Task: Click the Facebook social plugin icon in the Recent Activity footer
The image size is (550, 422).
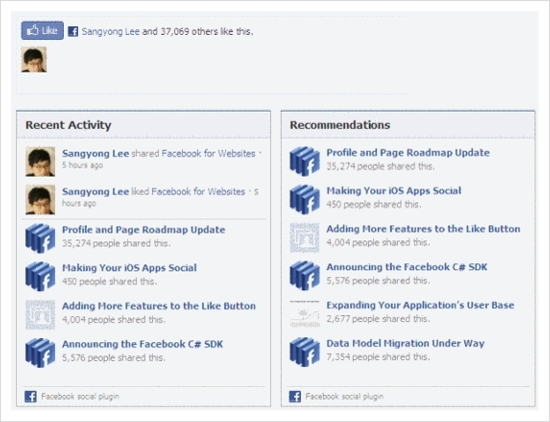Action: [31, 396]
